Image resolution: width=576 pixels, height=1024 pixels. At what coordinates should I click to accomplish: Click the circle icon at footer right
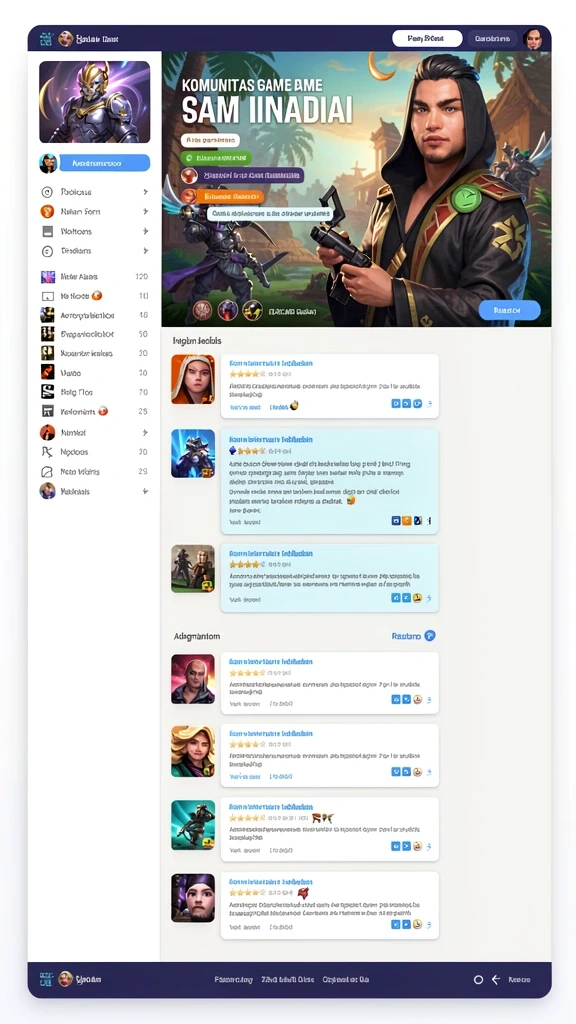coord(478,980)
